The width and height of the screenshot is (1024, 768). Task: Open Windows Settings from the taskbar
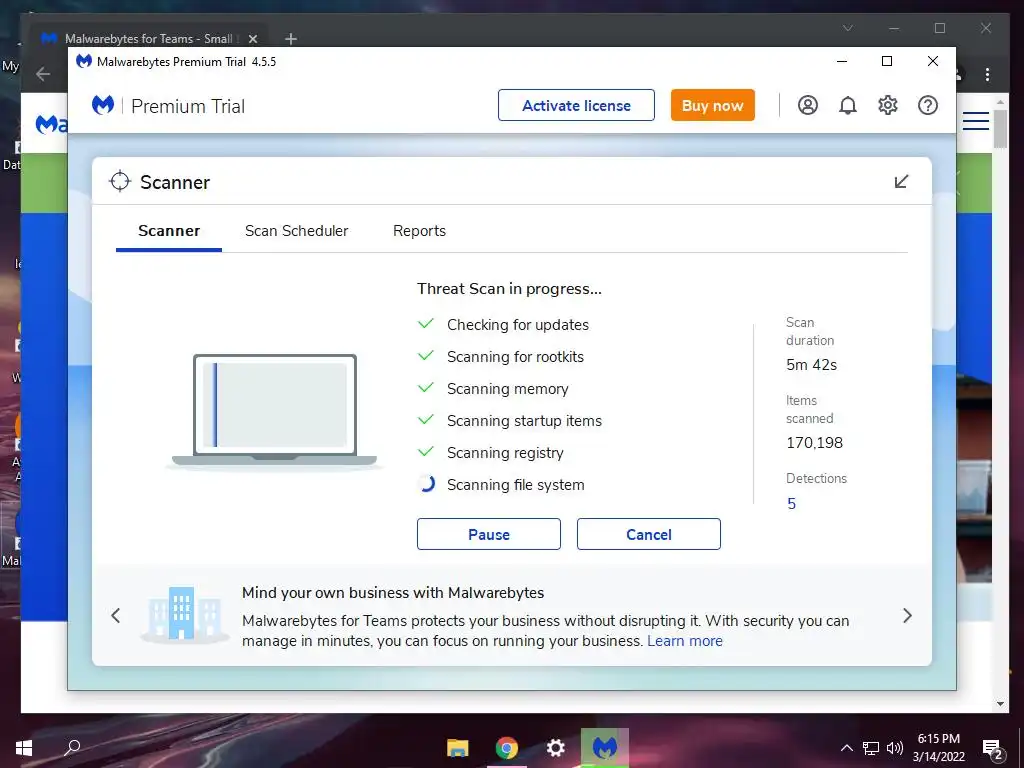(556, 748)
